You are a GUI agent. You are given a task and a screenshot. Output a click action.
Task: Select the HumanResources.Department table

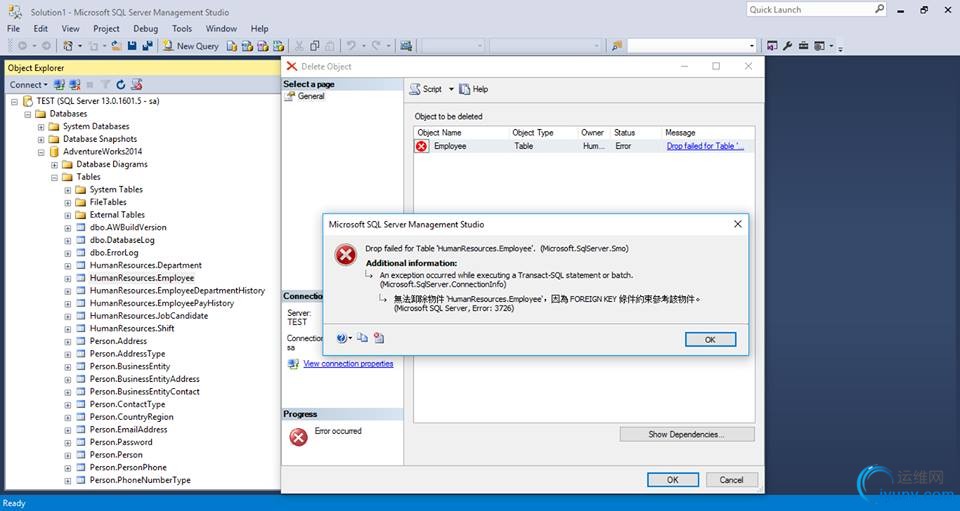tap(146, 266)
